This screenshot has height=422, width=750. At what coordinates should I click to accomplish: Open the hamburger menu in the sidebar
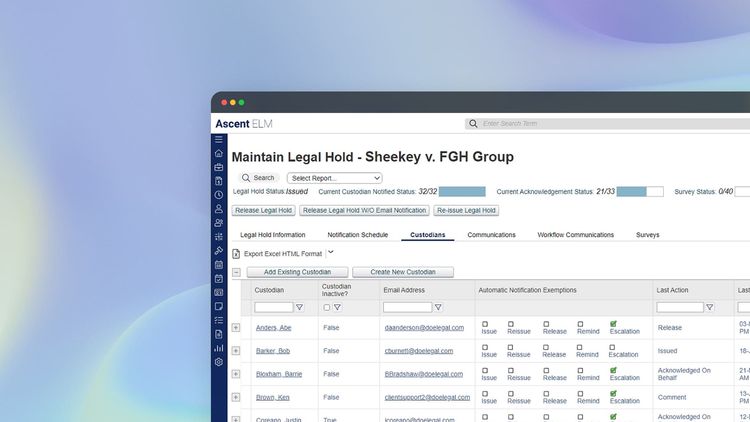coord(219,139)
